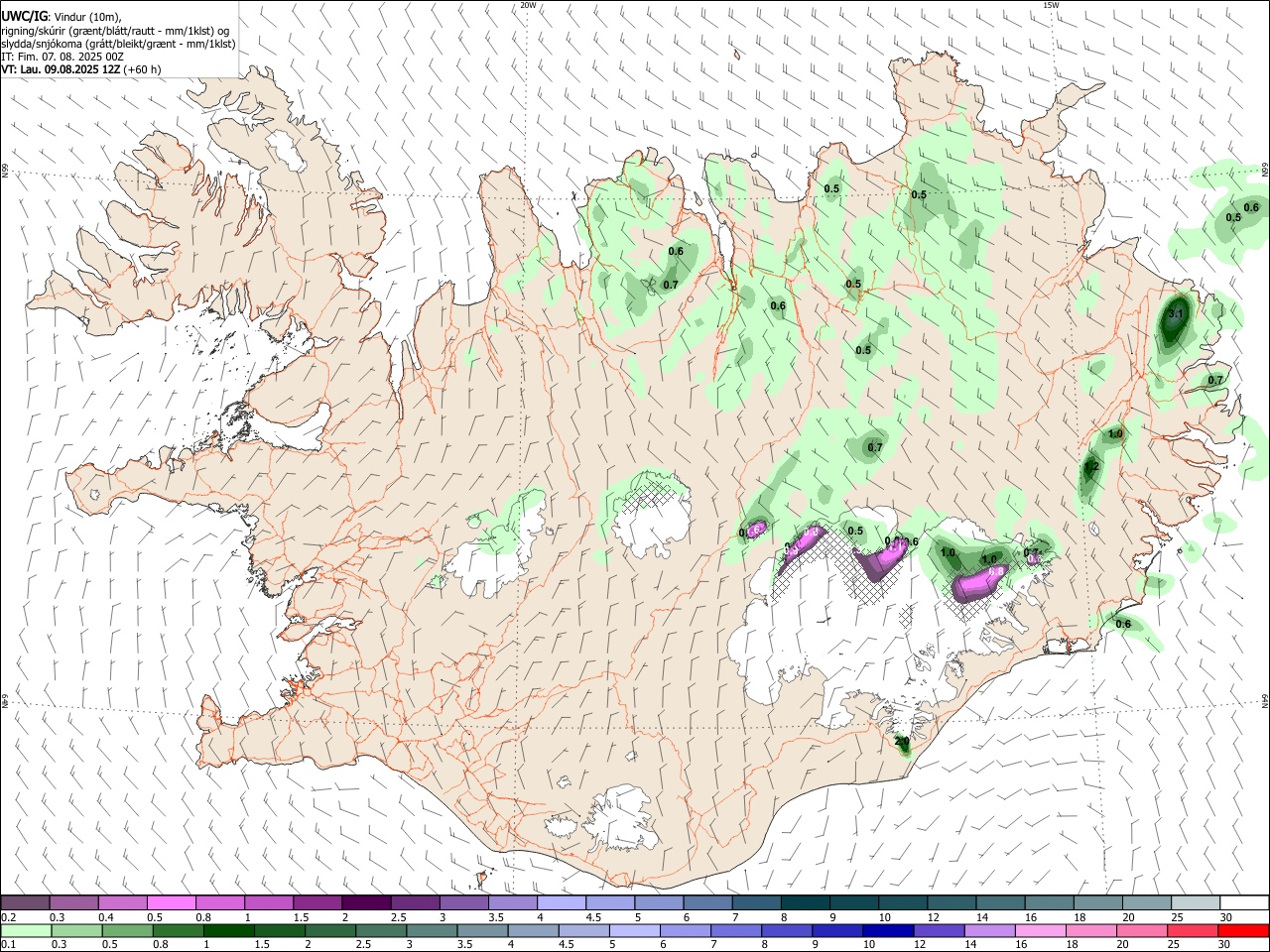1270x952 pixels.
Task: Pick the white swatch ending the snow scale
Action: (1244, 903)
